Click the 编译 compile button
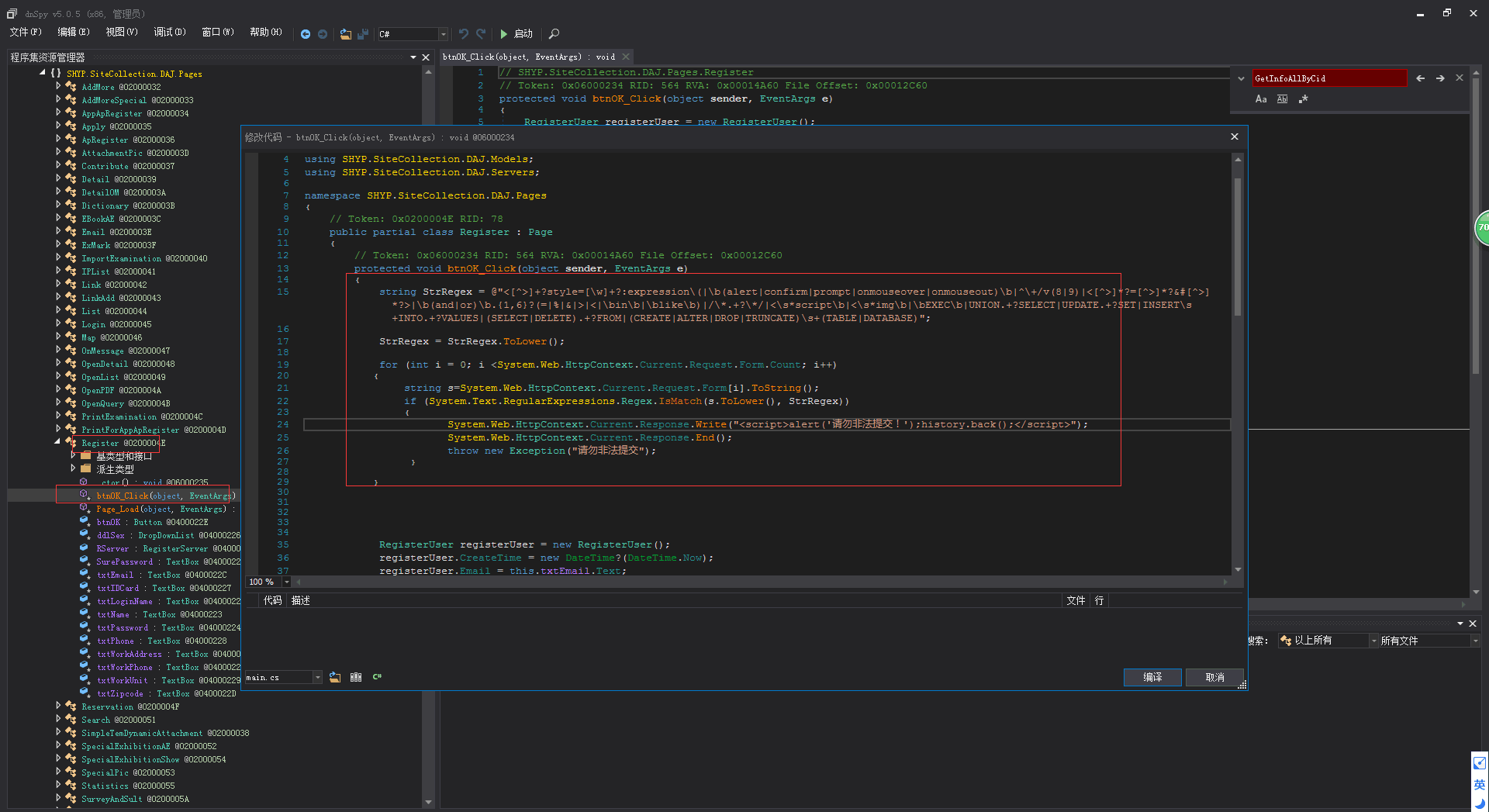 tap(1152, 677)
